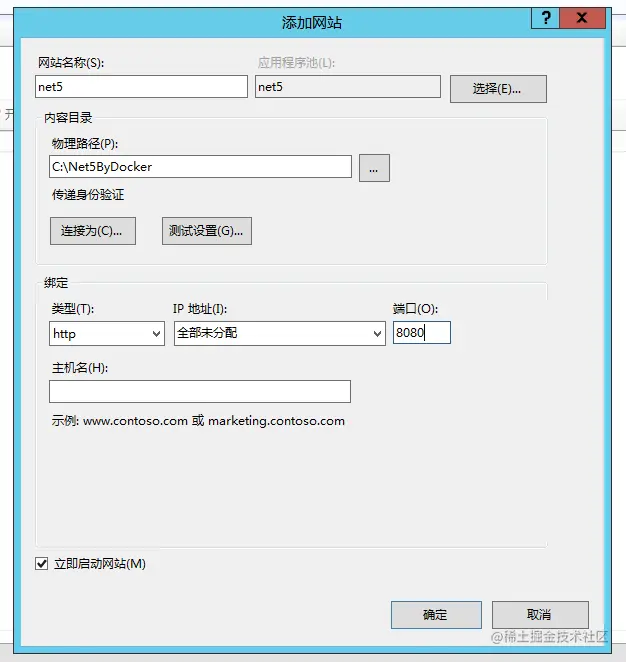Viewport: 626px width, 662px height.
Task: Click example text www.contoso.com line
Action: tap(198, 421)
